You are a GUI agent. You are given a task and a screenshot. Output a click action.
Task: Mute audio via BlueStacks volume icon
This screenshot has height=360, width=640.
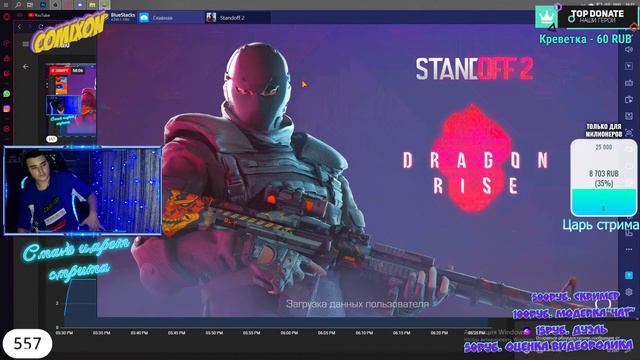629,49
